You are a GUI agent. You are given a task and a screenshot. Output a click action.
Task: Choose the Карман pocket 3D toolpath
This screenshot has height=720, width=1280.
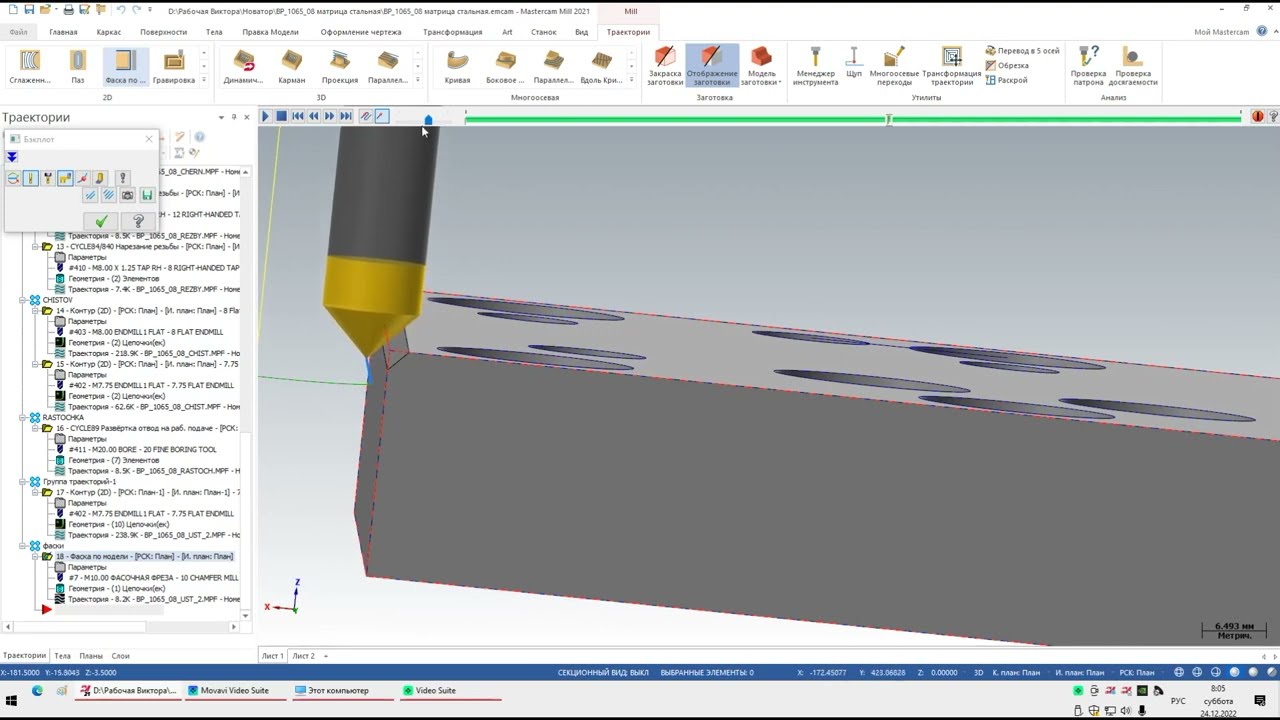[291, 66]
